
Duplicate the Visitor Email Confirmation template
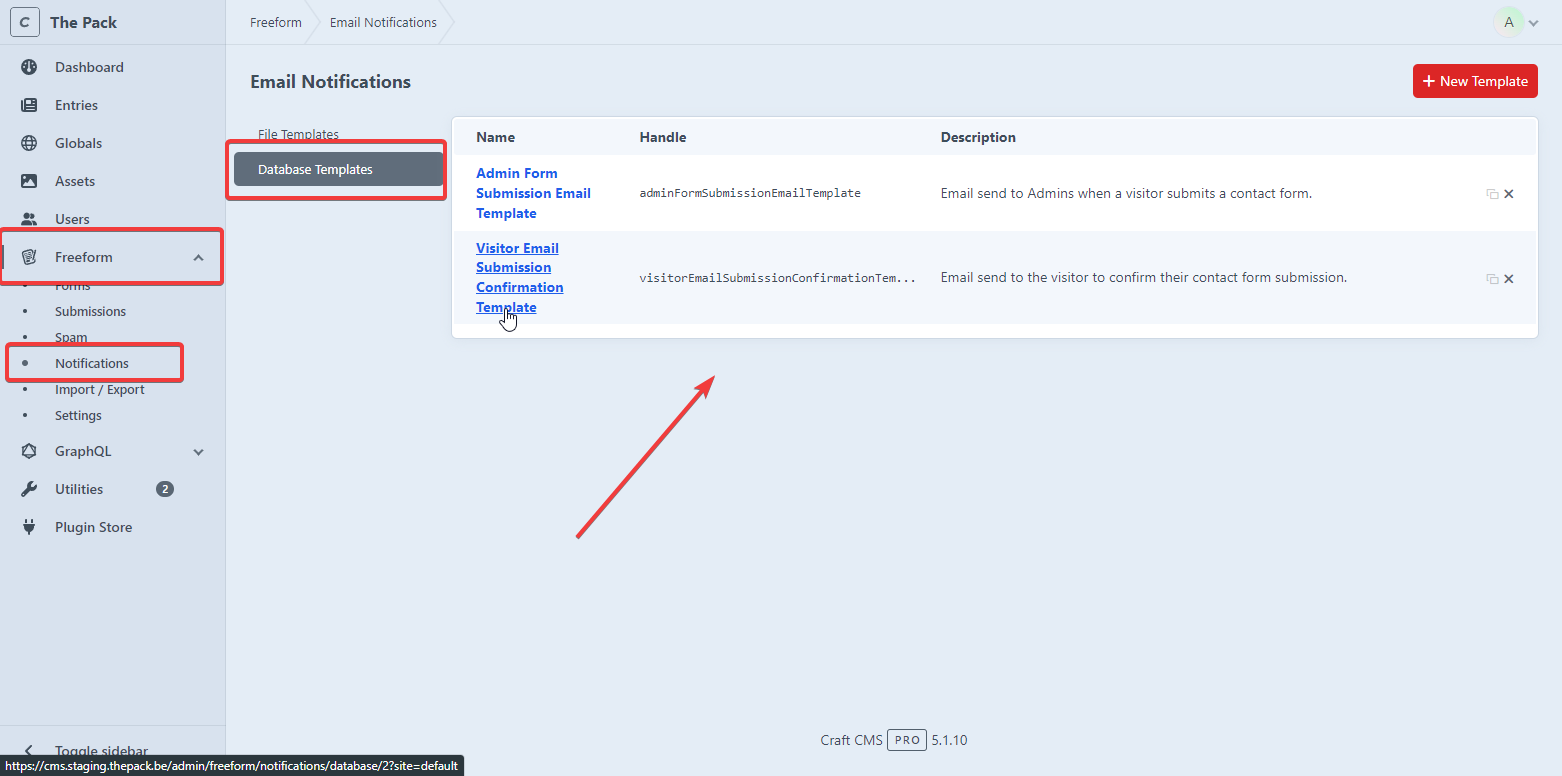click(1491, 279)
